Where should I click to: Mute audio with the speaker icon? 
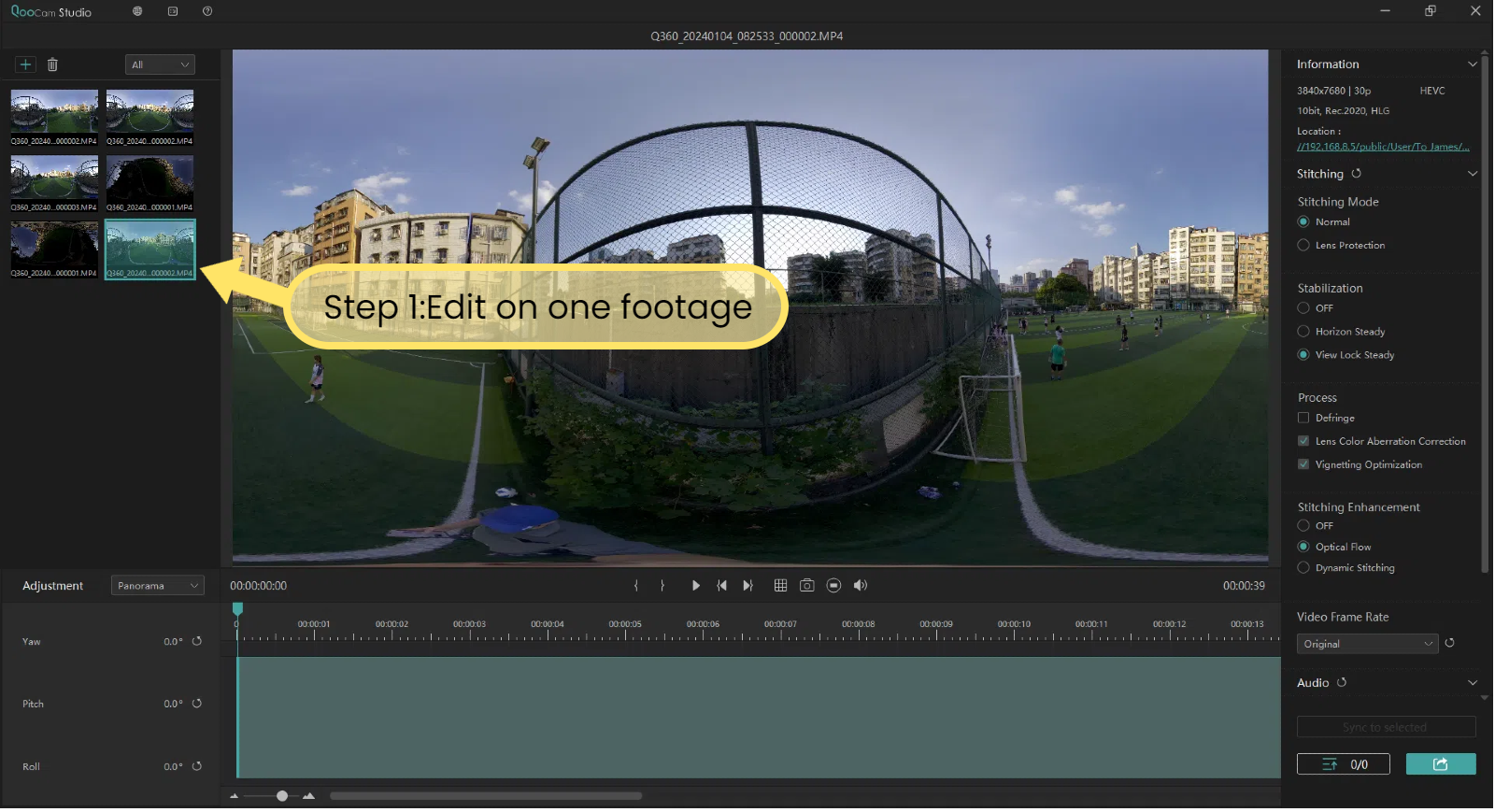pyautogui.click(x=861, y=586)
